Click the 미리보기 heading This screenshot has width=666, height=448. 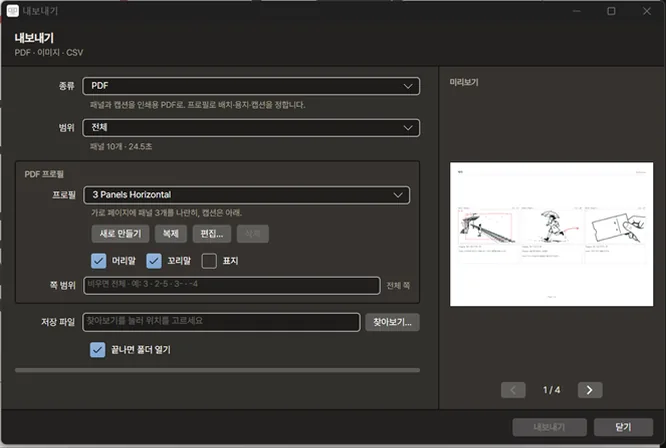(464, 82)
